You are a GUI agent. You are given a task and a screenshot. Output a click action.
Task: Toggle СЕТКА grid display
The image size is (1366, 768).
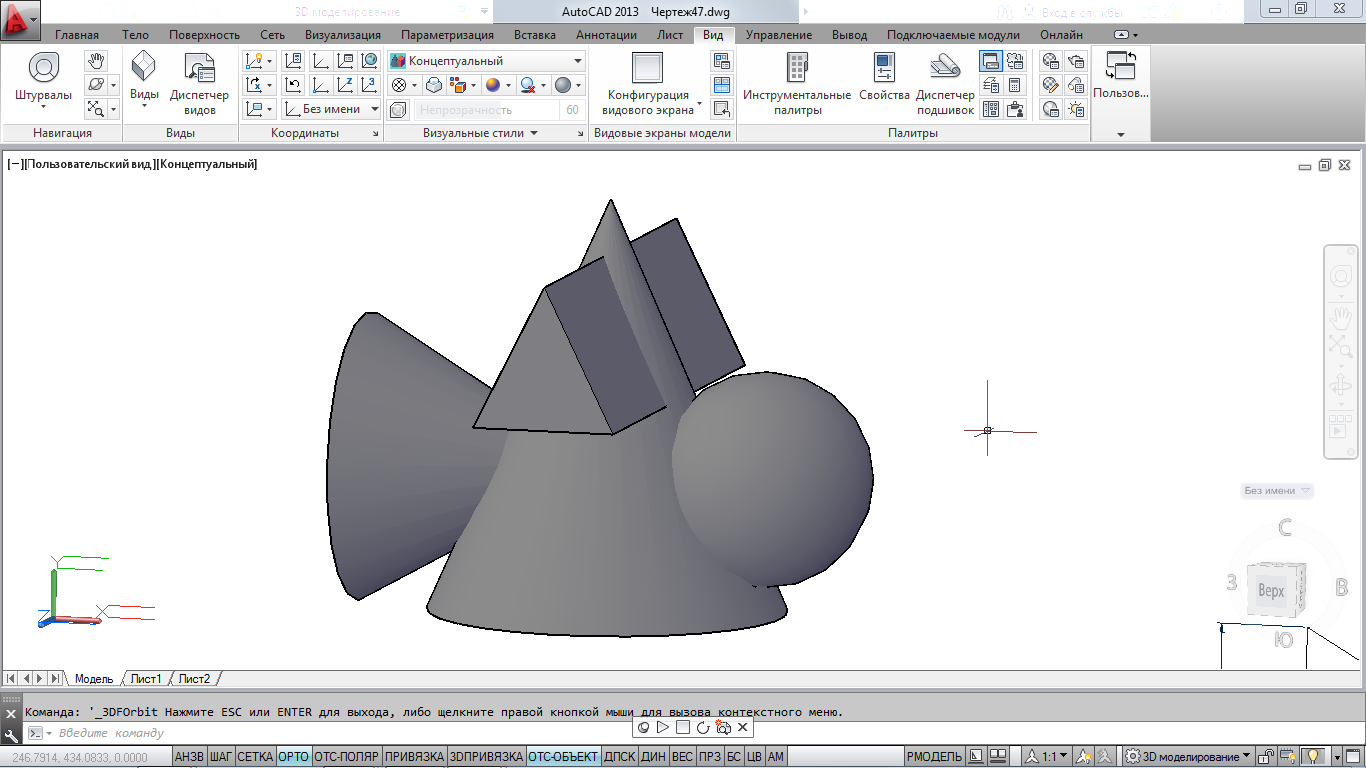(x=255, y=757)
